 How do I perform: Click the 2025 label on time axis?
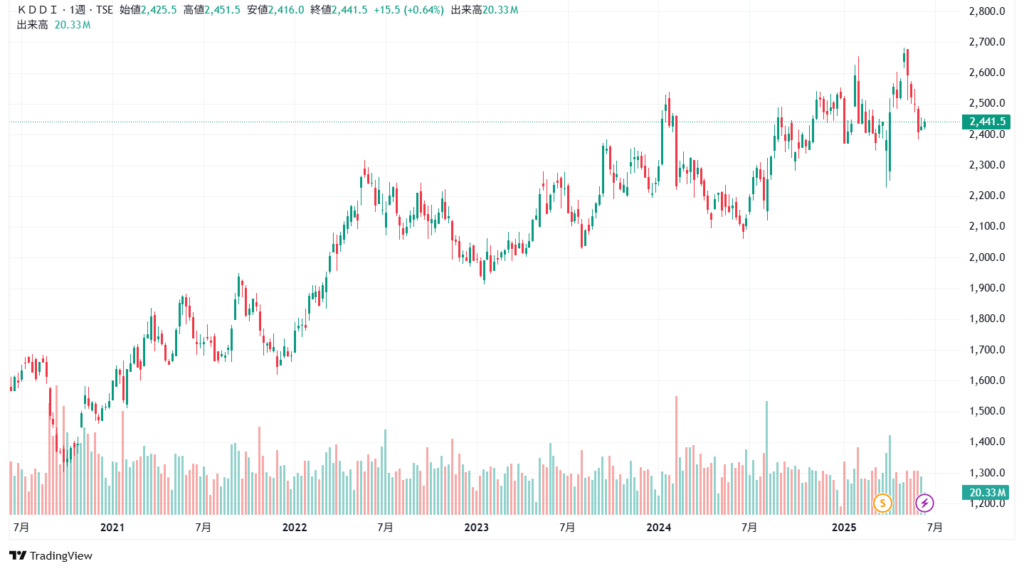pos(844,527)
